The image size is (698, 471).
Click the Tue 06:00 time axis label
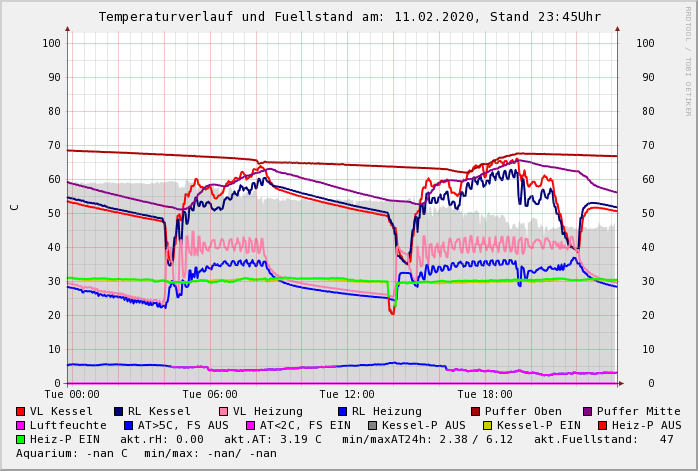click(x=209, y=394)
